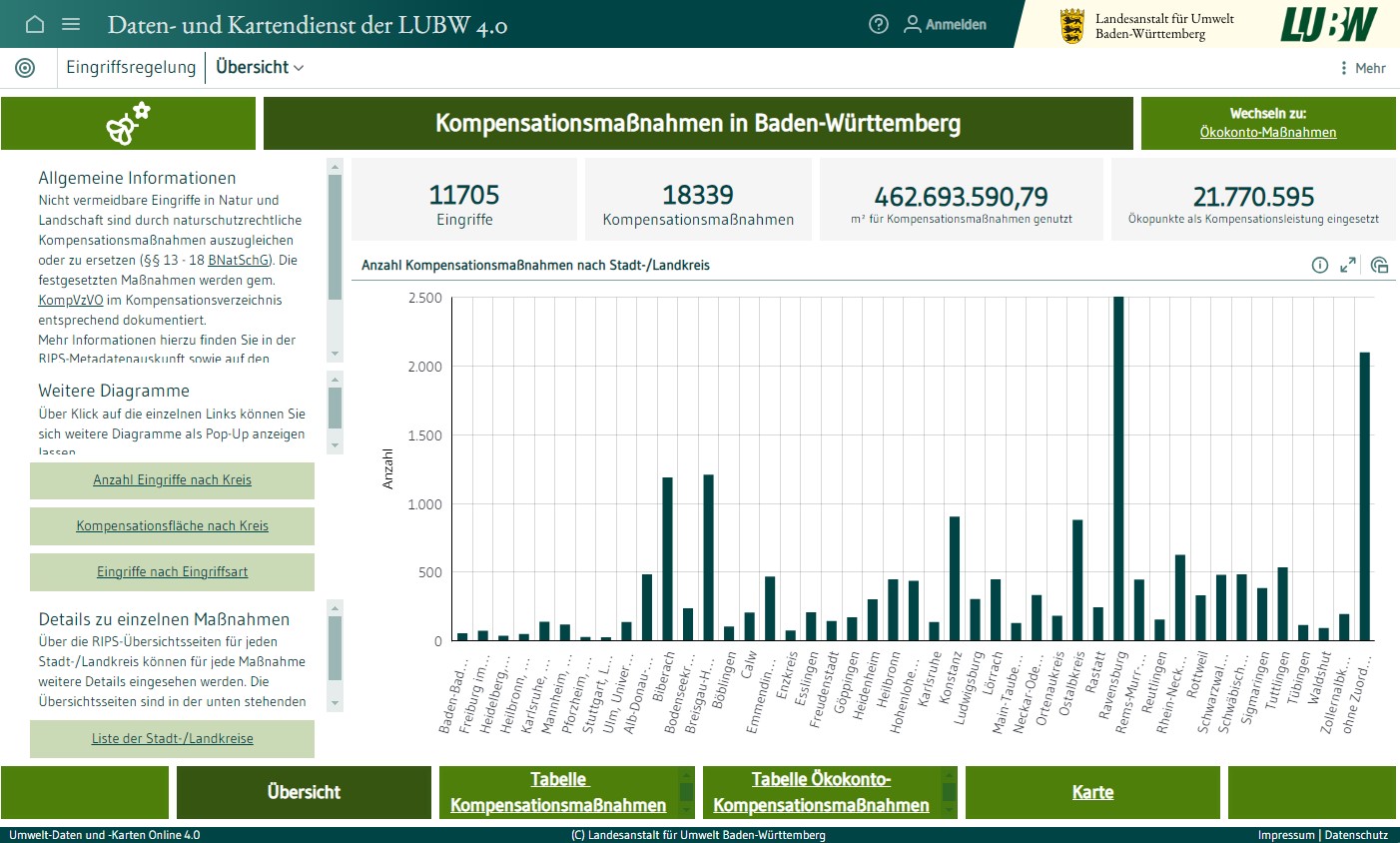Open the Mehr options menu
The width and height of the screenshot is (1400, 843).
(1363, 68)
